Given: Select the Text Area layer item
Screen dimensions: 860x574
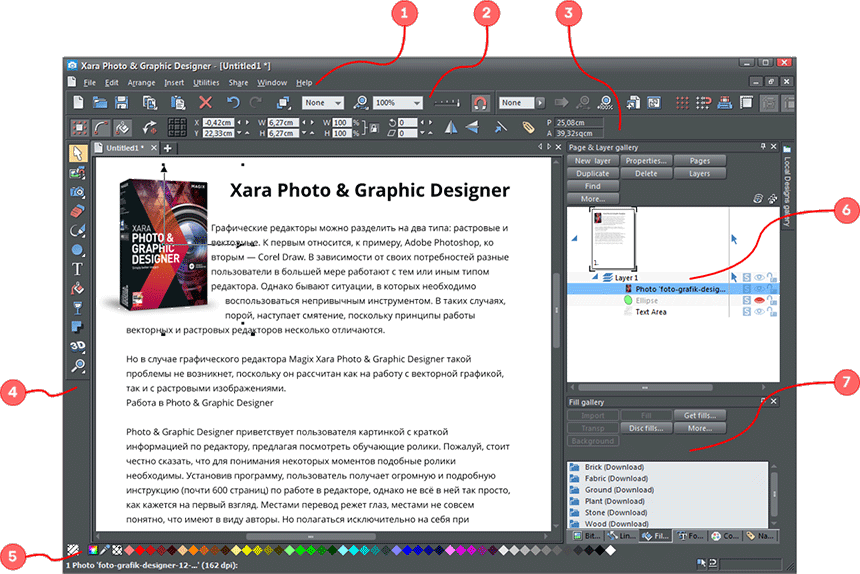Looking at the screenshot, I should [650, 312].
